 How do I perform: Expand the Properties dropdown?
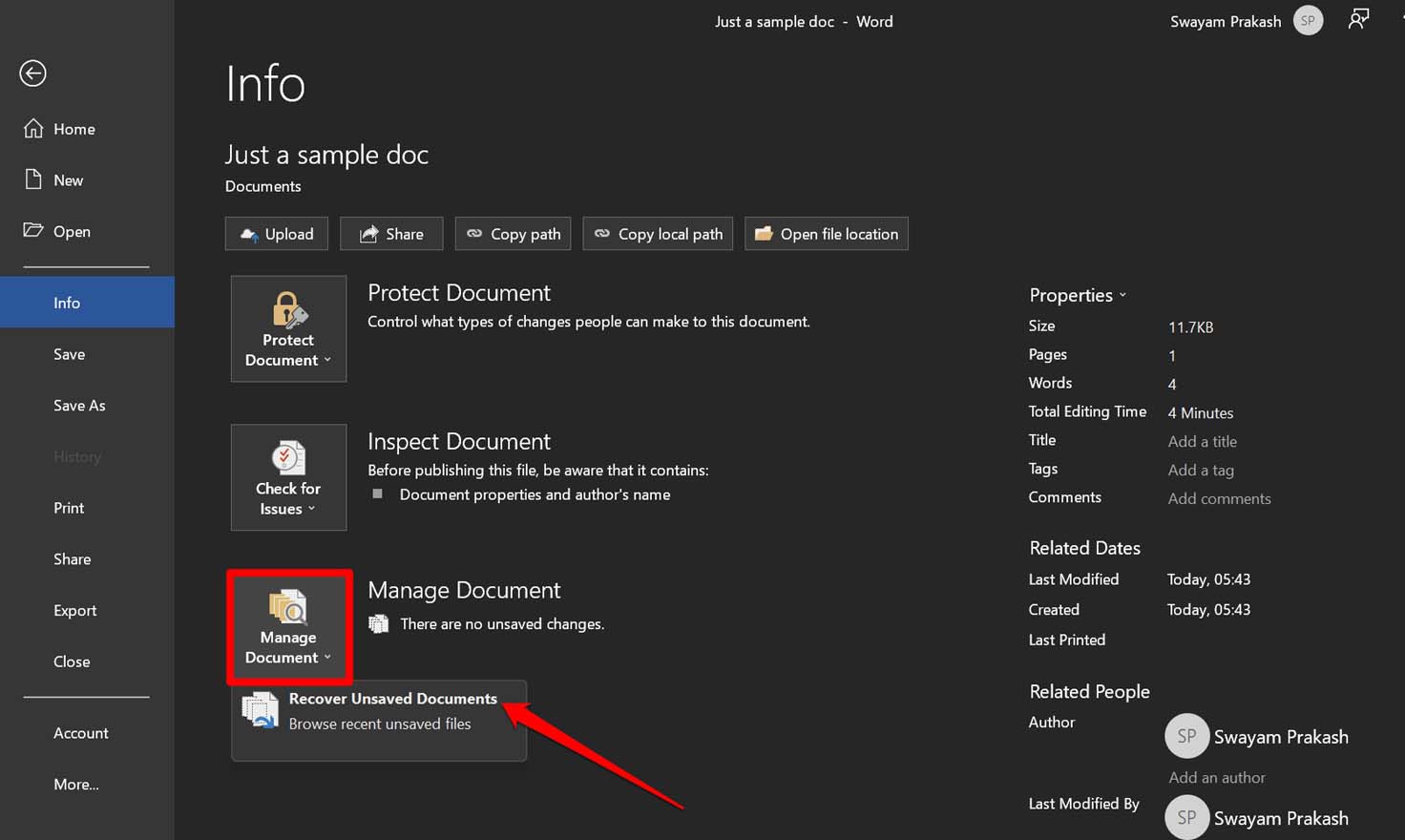click(1078, 295)
